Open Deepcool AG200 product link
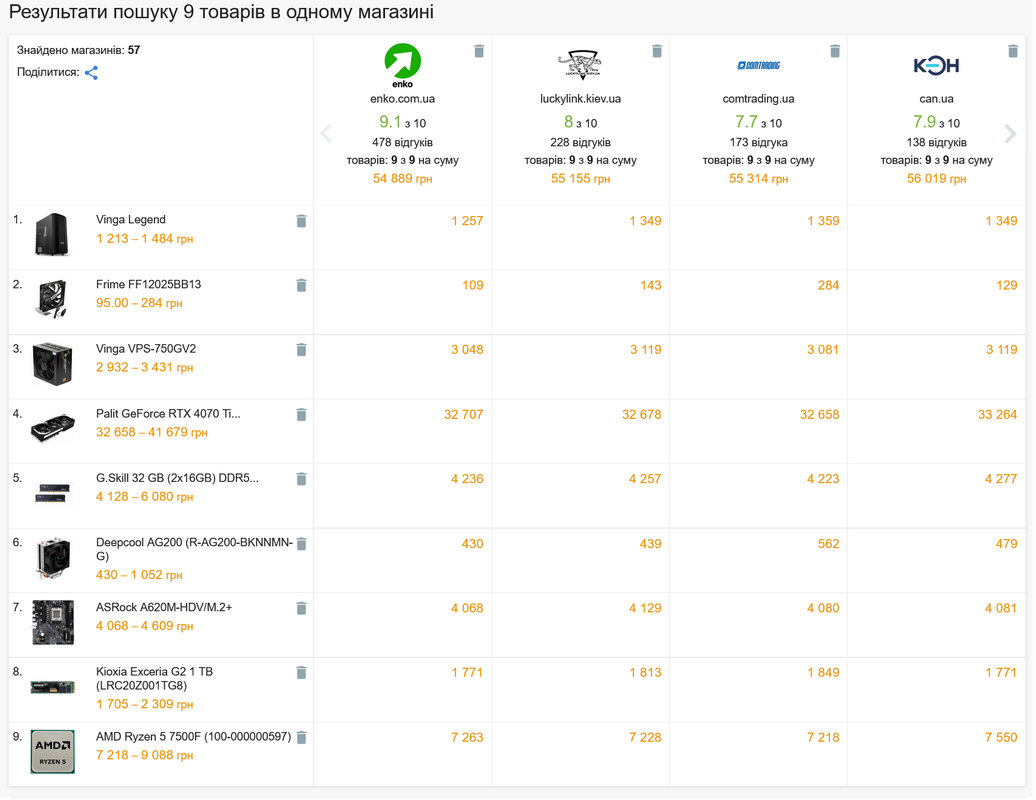The image size is (1036, 800). point(194,549)
